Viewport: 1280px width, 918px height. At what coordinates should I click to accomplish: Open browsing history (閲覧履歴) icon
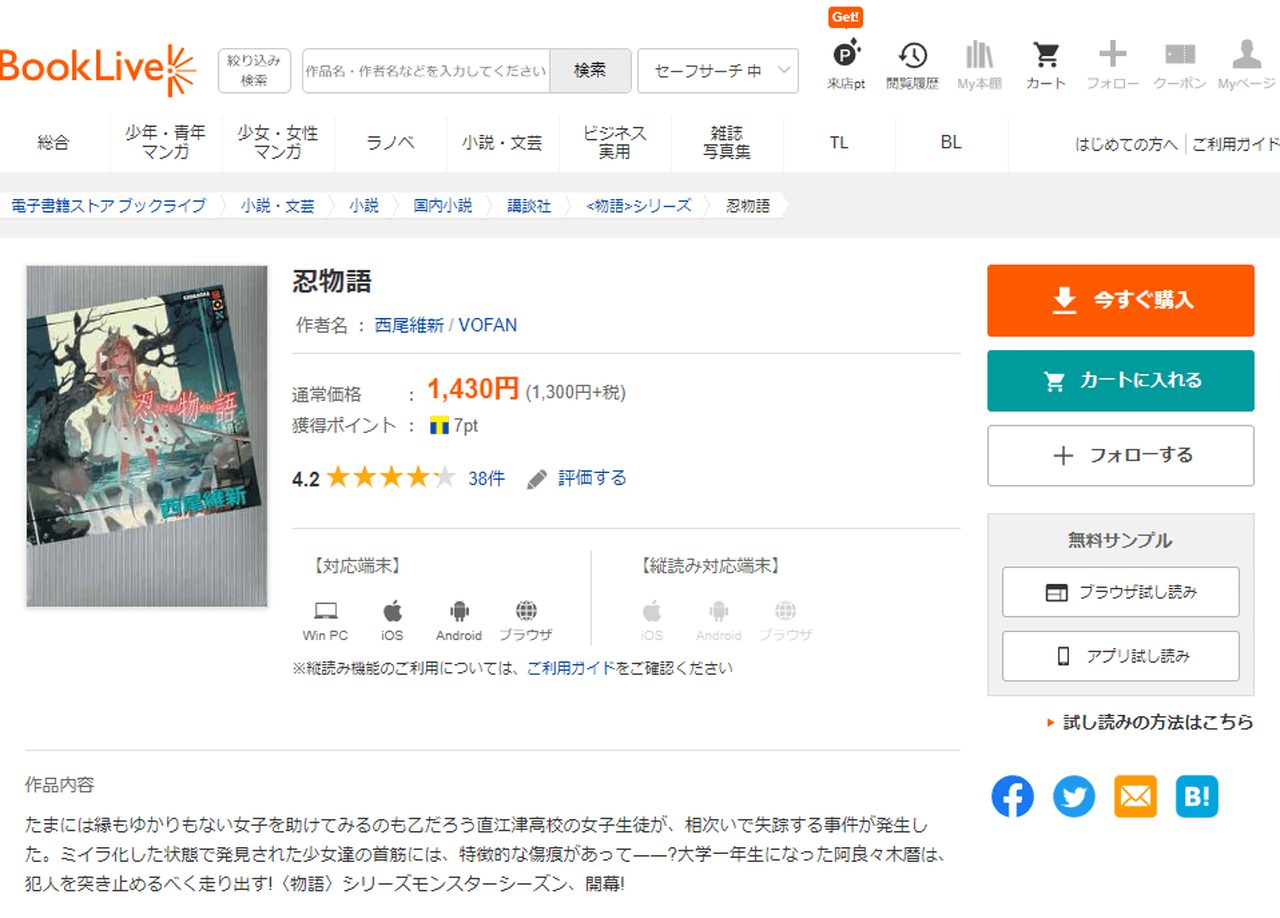pyautogui.click(x=912, y=64)
